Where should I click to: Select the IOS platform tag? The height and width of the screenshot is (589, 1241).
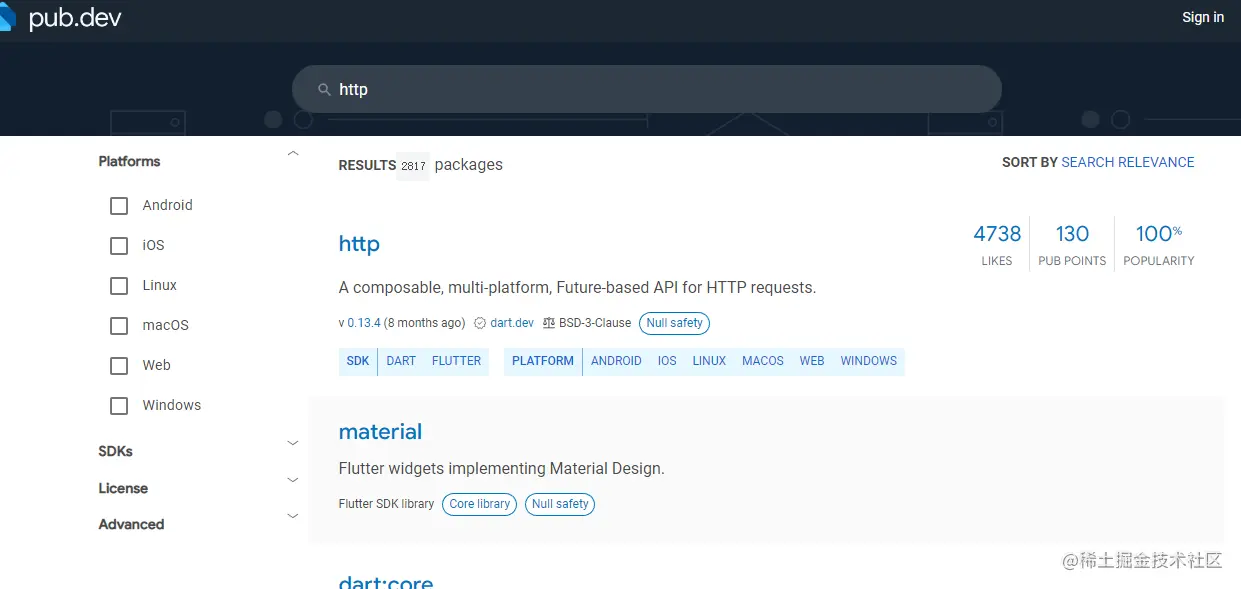pyautogui.click(x=667, y=361)
